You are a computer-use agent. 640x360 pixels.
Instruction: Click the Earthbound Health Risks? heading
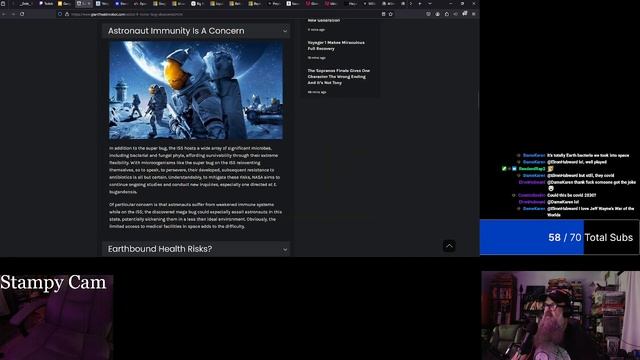pos(160,249)
